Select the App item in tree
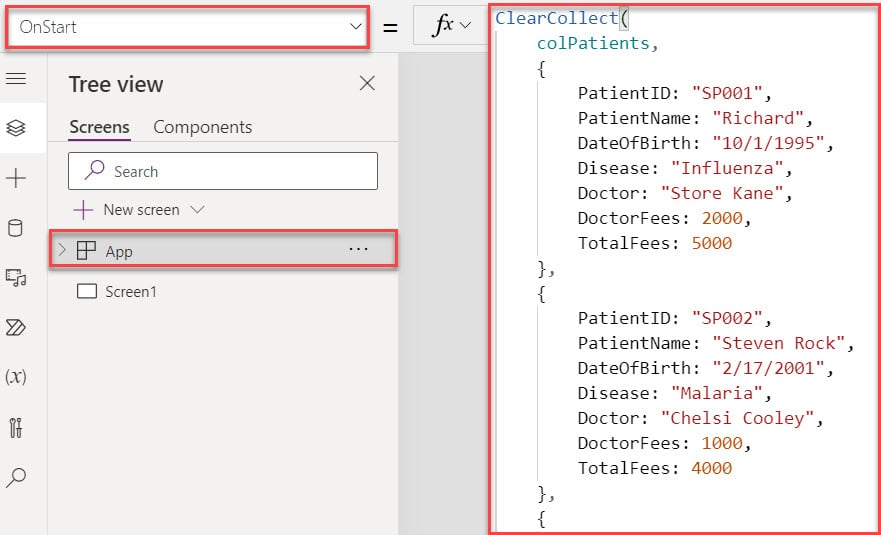The image size is (881, 535). click(223, 250)
